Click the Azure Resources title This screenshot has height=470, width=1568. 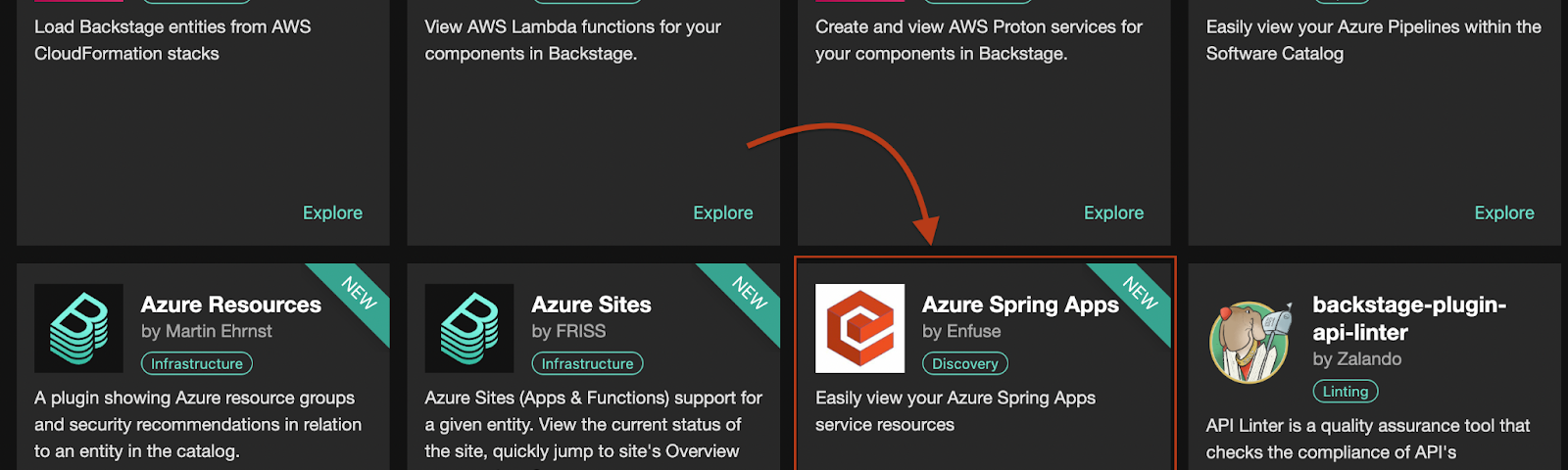coord(231,305)
